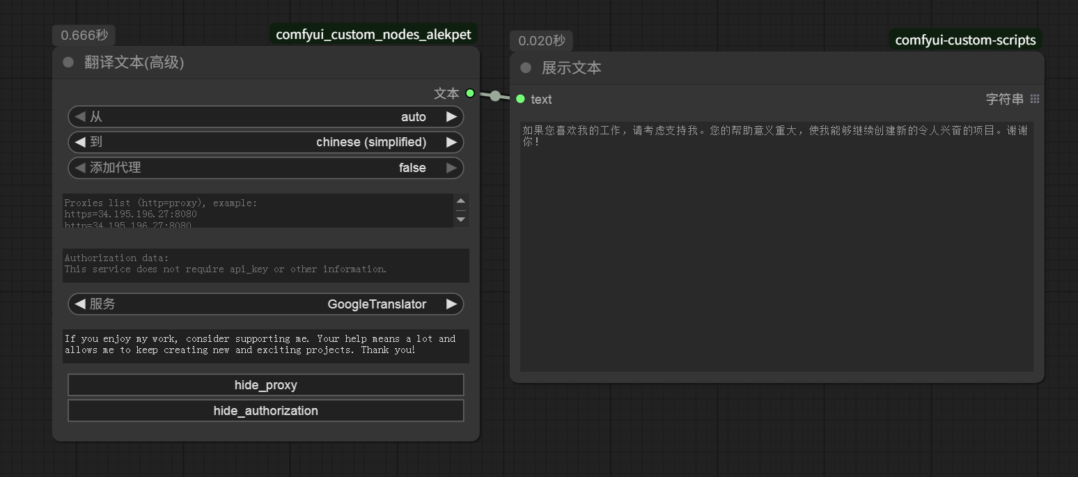This screenshot has width=1078, height=477.
Task: Open the 从 language dropdown showing auto
Action: tap(265, 117)
